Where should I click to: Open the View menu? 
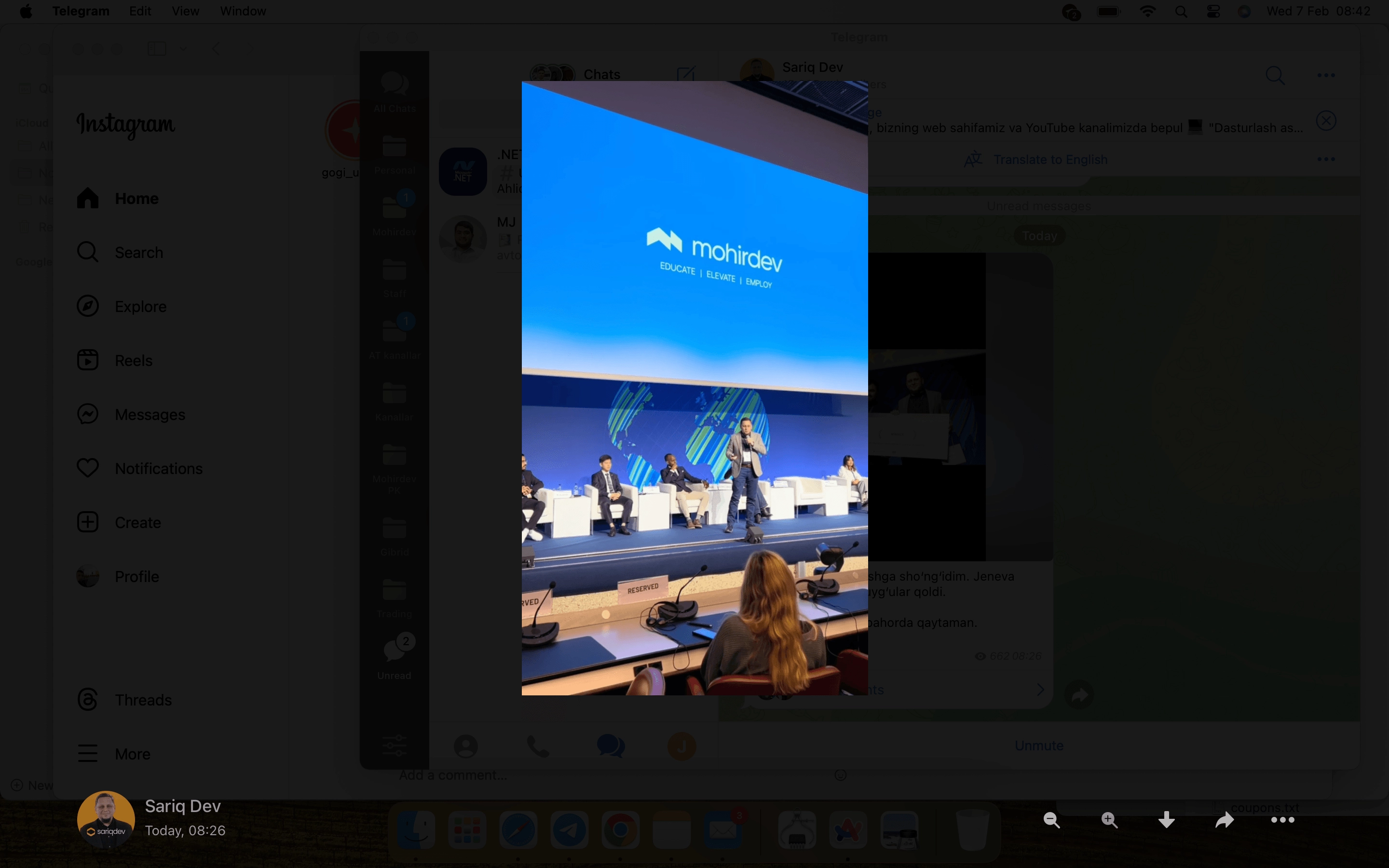pos(185,12)
